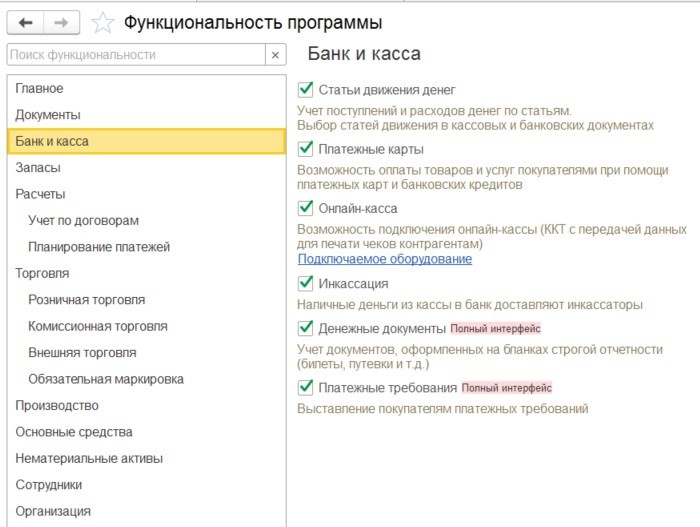The width and height of the screenshot is (700, 527).
Task: Open the 'Торговля' section
Action: tap(146, 273)
